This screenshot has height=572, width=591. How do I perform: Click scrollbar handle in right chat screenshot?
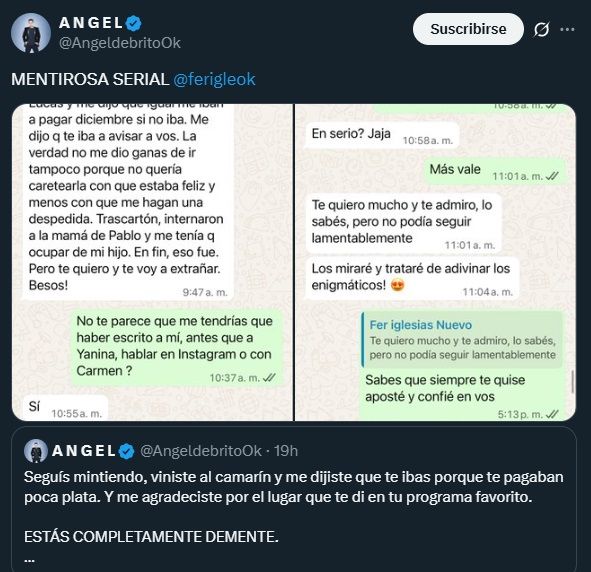[573, 382]
